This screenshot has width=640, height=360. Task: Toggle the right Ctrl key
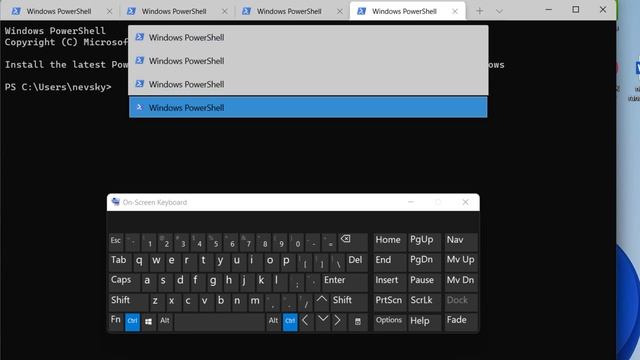point(290,322)
